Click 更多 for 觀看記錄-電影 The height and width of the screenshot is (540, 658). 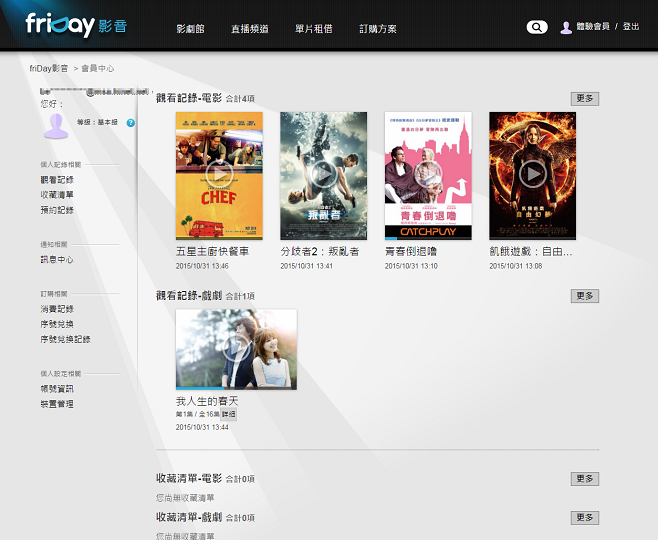[x=585, y=99]
